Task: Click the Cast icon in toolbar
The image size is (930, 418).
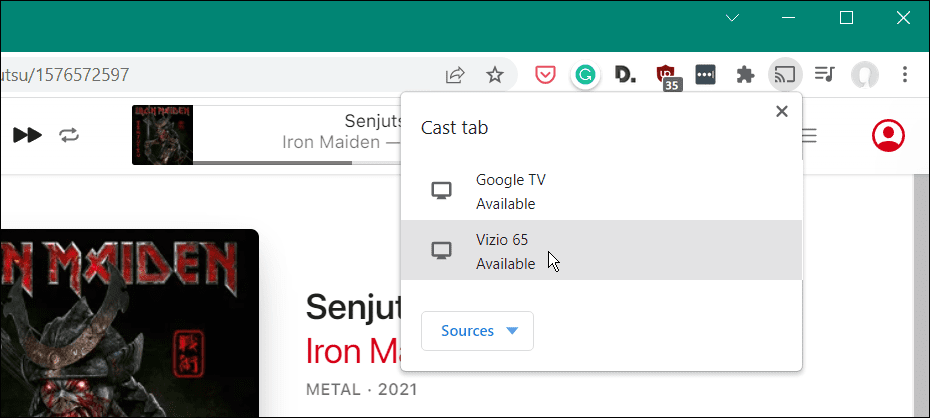Action: [785, 75]
